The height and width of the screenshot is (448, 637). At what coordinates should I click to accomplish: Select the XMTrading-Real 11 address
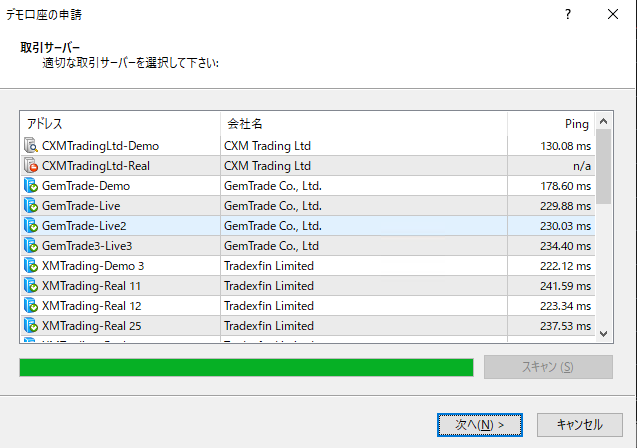(91, 286)
